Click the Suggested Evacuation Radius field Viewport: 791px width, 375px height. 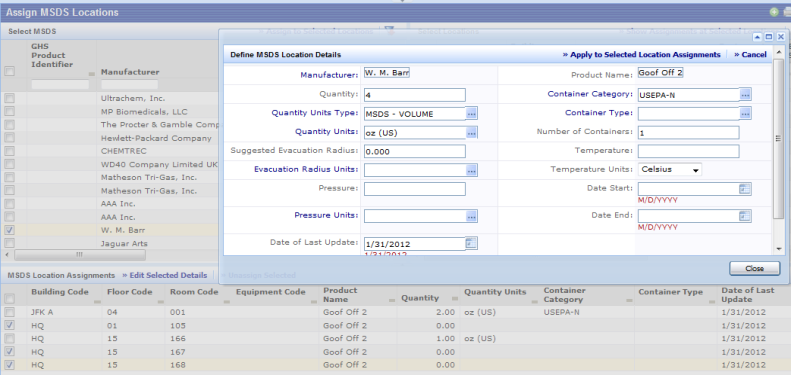415,151
